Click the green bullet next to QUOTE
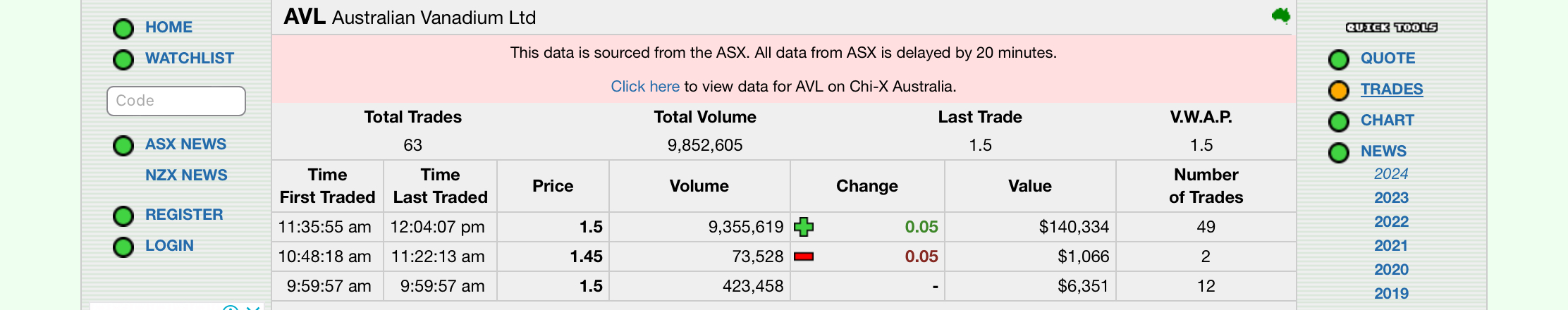Viewport: 1568px width, 310px height. point(1339,60)
